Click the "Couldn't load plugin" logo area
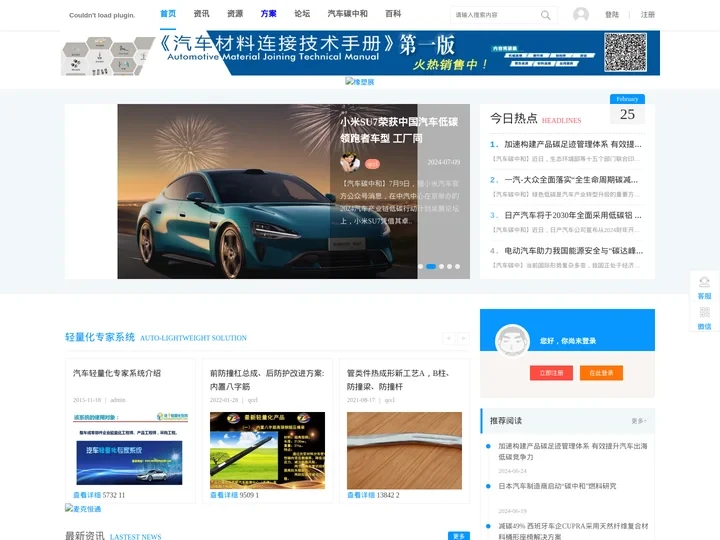720x540 pixels. (102, 15)
